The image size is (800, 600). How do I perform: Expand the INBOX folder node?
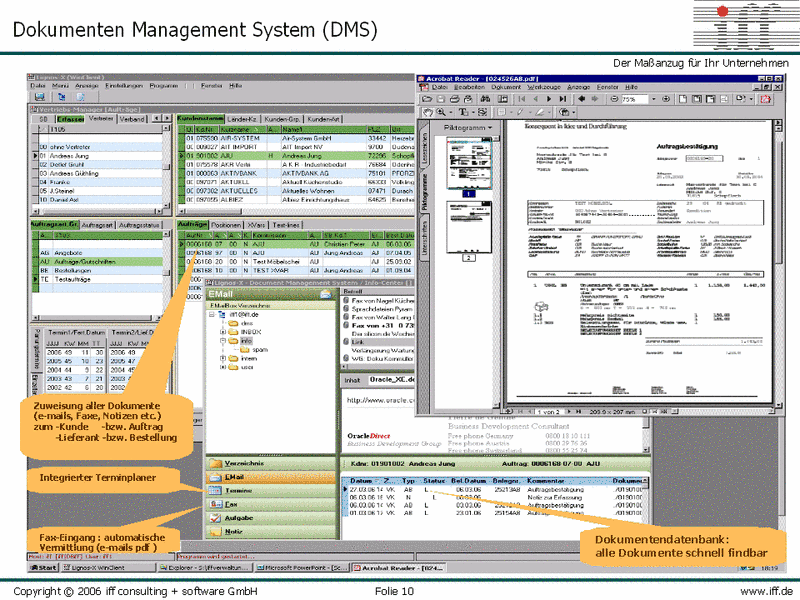click(223, 332)
